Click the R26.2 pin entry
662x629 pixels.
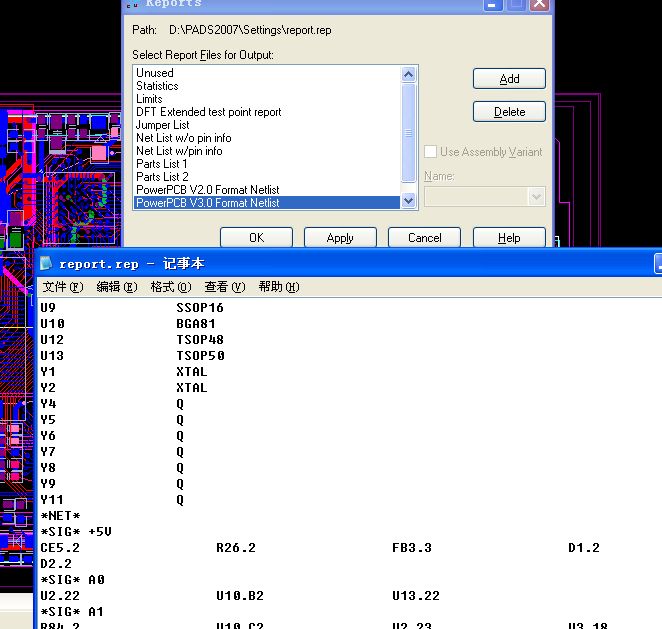click(236, 548)
